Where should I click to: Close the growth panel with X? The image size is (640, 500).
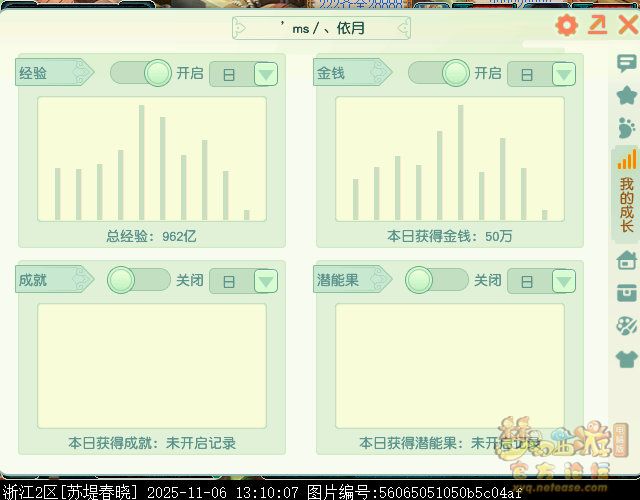[x=628, y=26]
